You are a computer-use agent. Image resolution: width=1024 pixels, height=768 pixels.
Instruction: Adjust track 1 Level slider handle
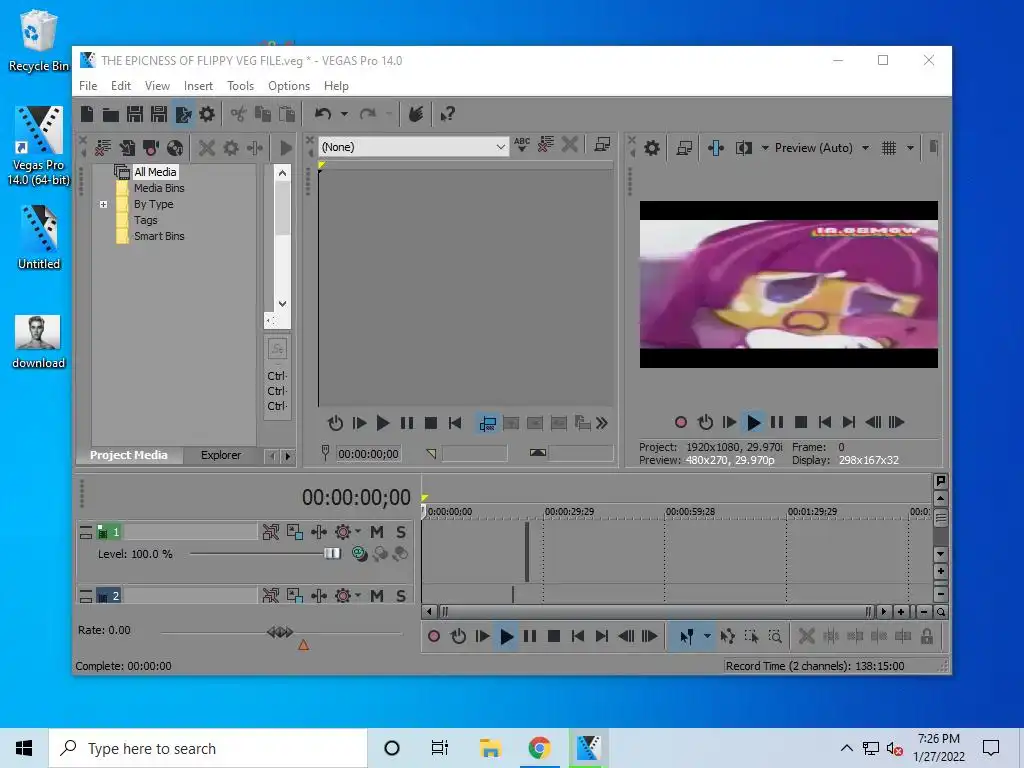coord(332,554)
